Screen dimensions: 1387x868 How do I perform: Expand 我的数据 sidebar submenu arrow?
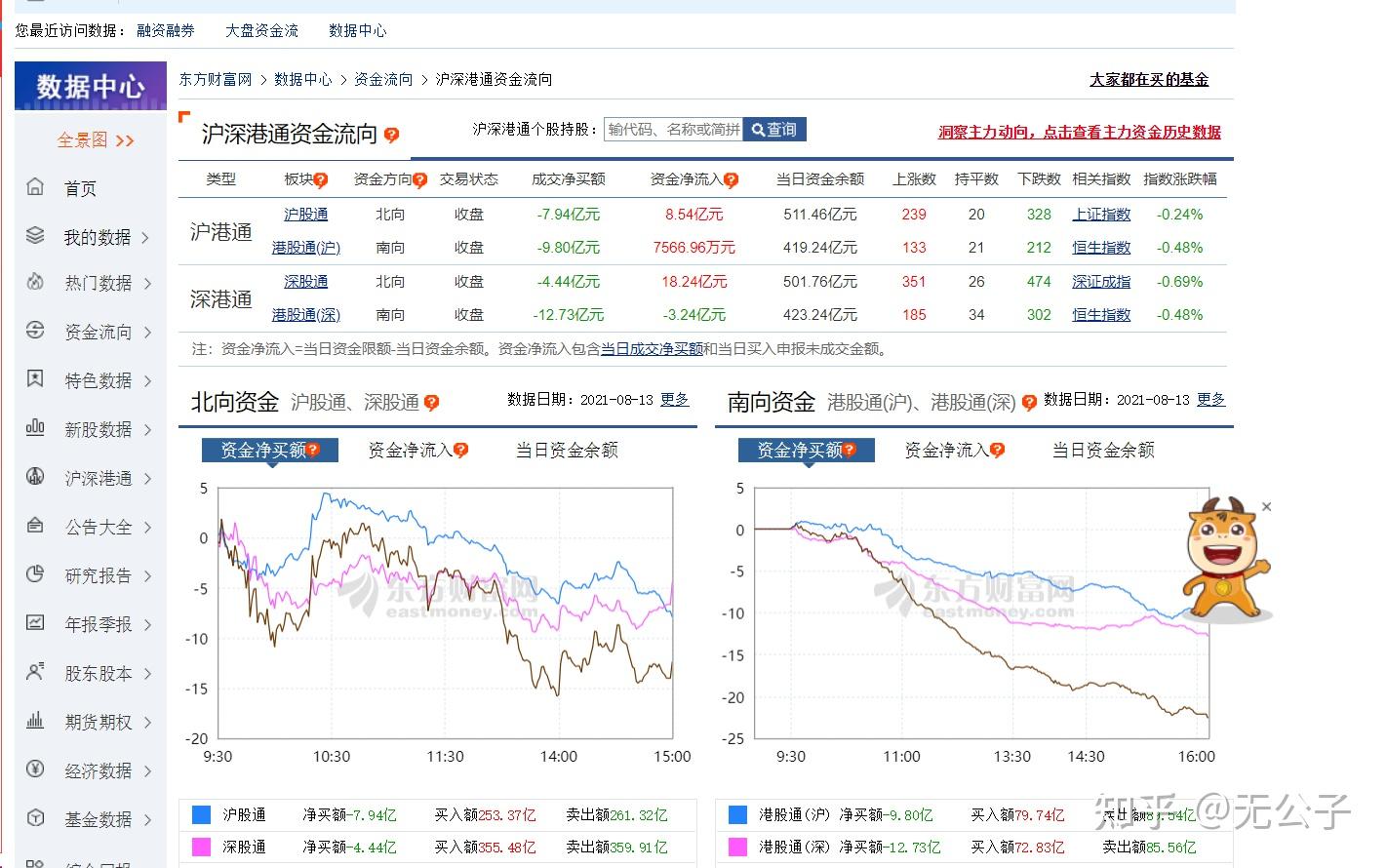147,237
